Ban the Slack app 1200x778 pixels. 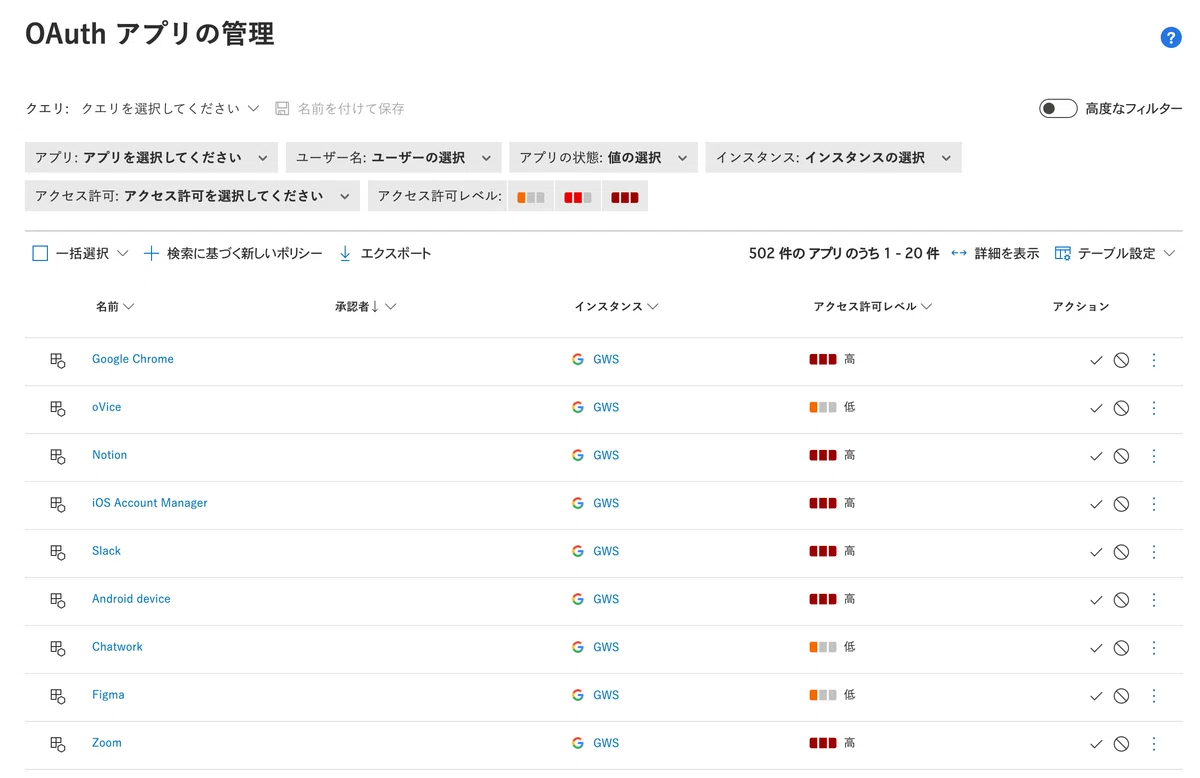1121,552
